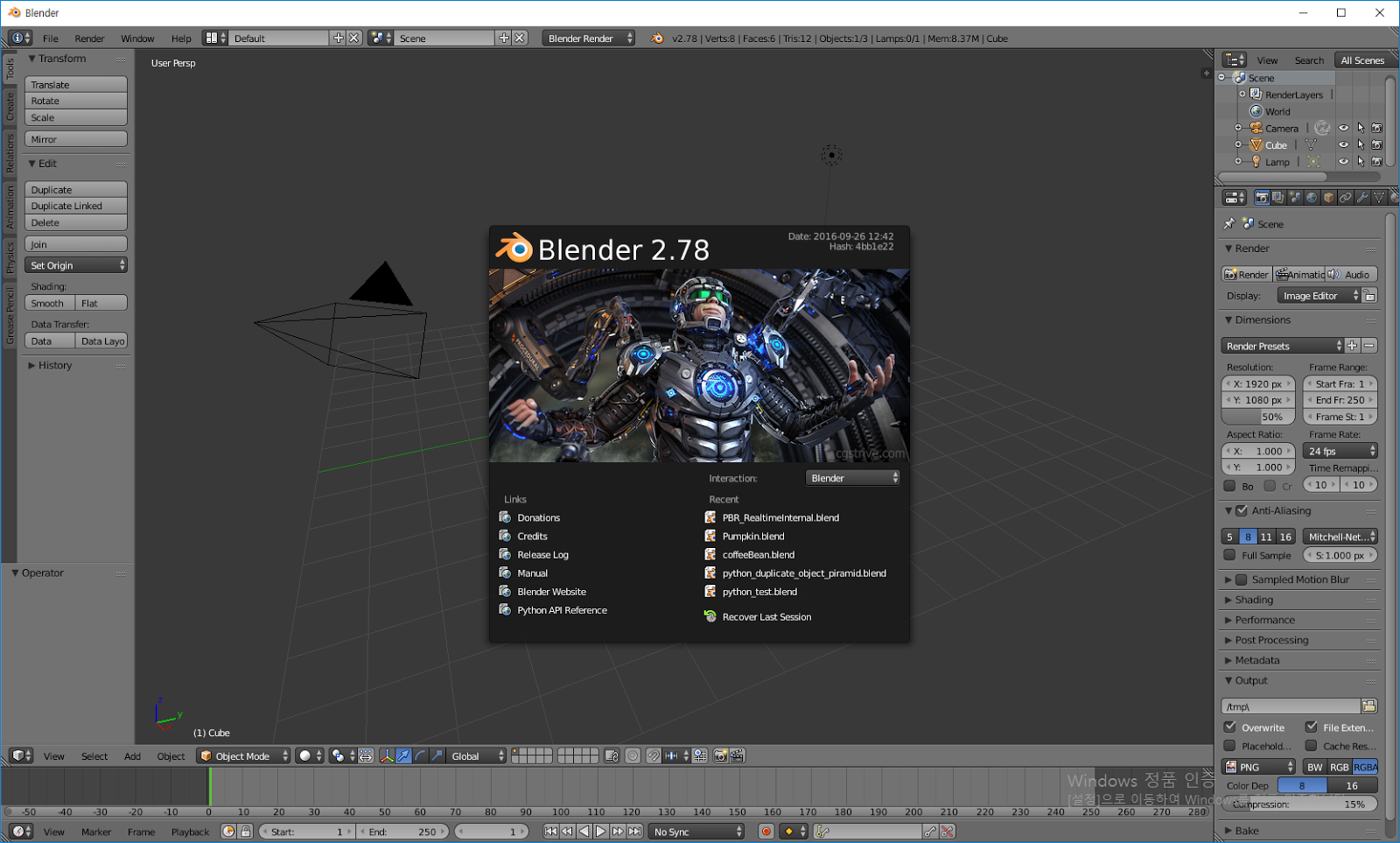Viewport: 1400px width, 843px height.
Task: Click the Snap magnet icon
Action: pos(653,755)
